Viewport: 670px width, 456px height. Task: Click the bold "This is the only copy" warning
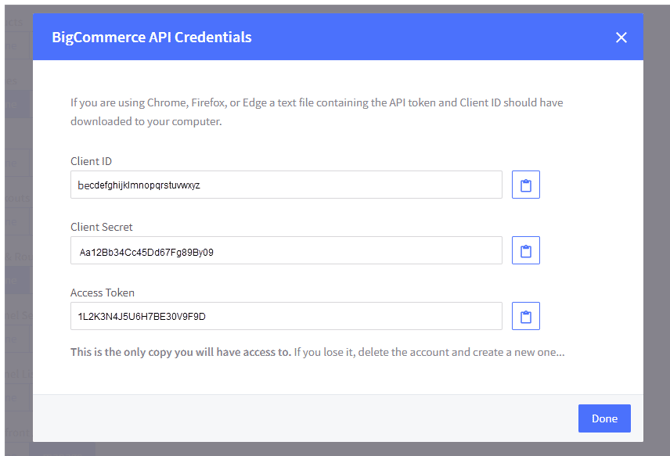180,353
